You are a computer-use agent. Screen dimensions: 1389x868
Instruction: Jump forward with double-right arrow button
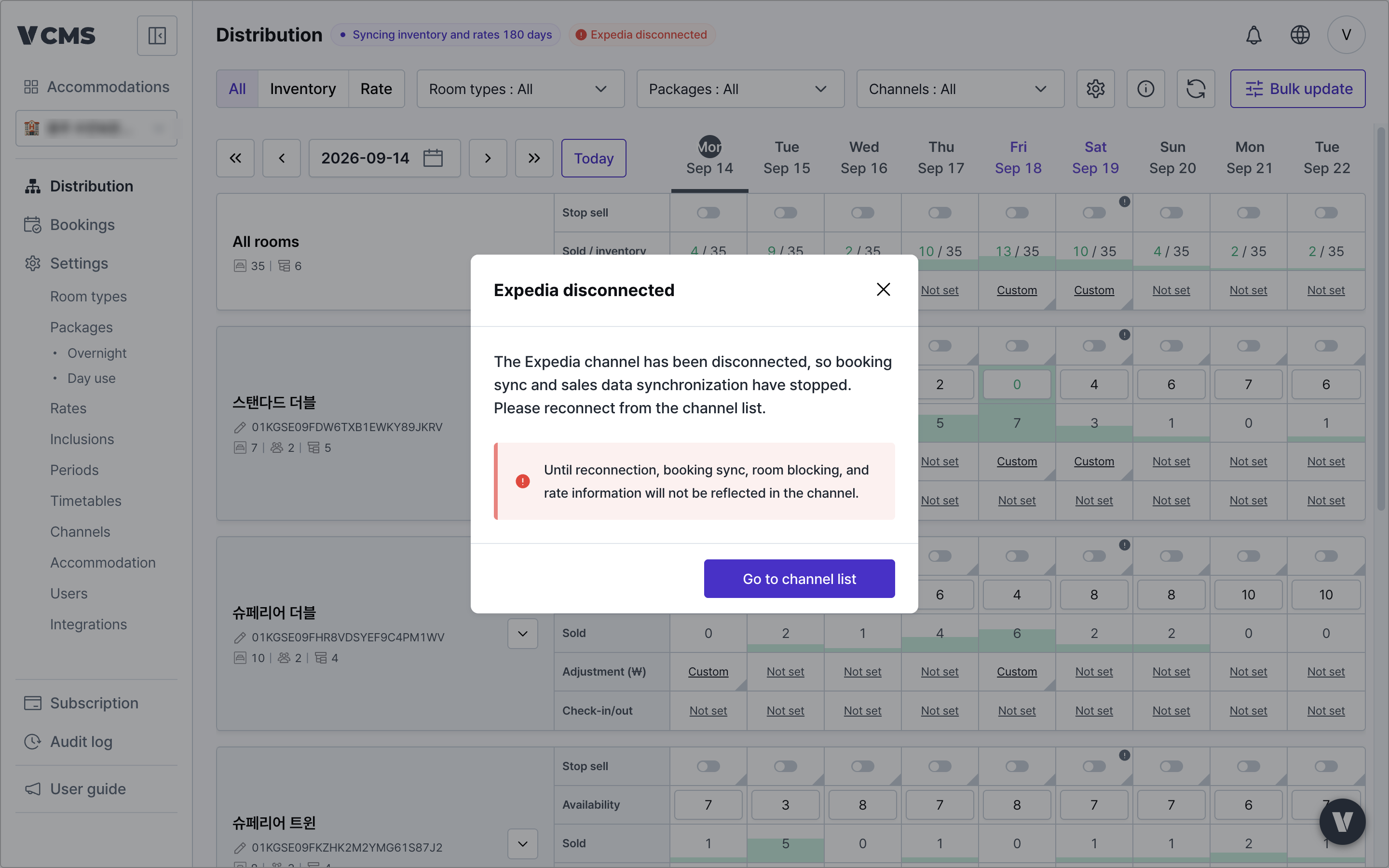[x=534, y=159]
